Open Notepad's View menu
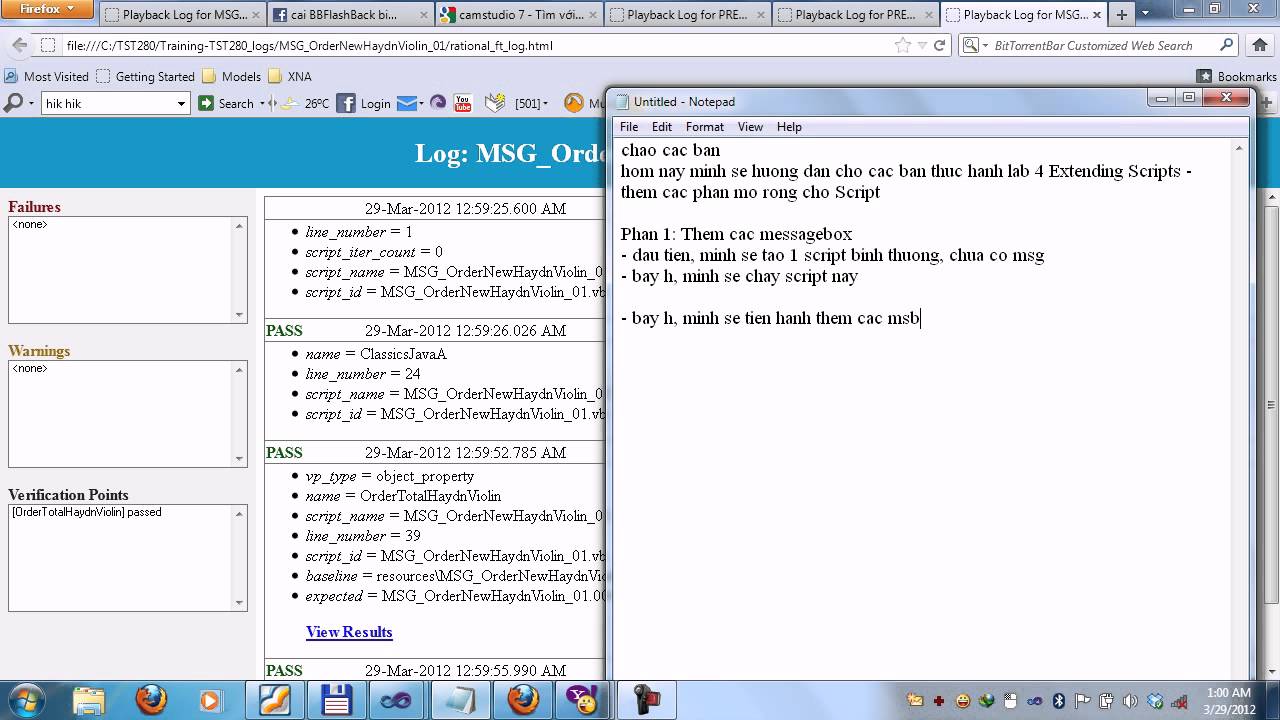The height and width of the screenshot is (720, 1280). [x=750, y=127]
